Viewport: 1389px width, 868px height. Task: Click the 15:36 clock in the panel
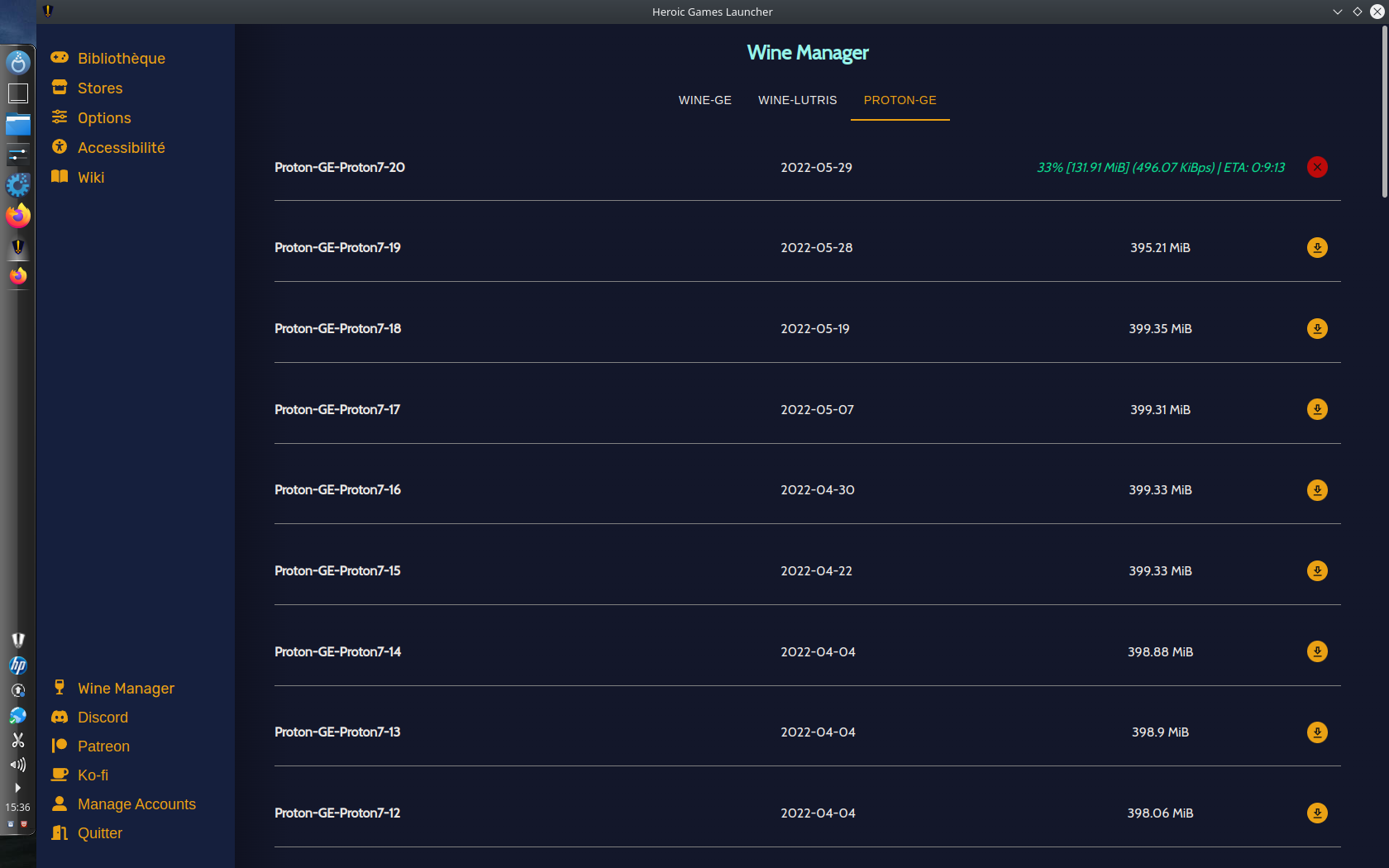click(x=17, y=808)
